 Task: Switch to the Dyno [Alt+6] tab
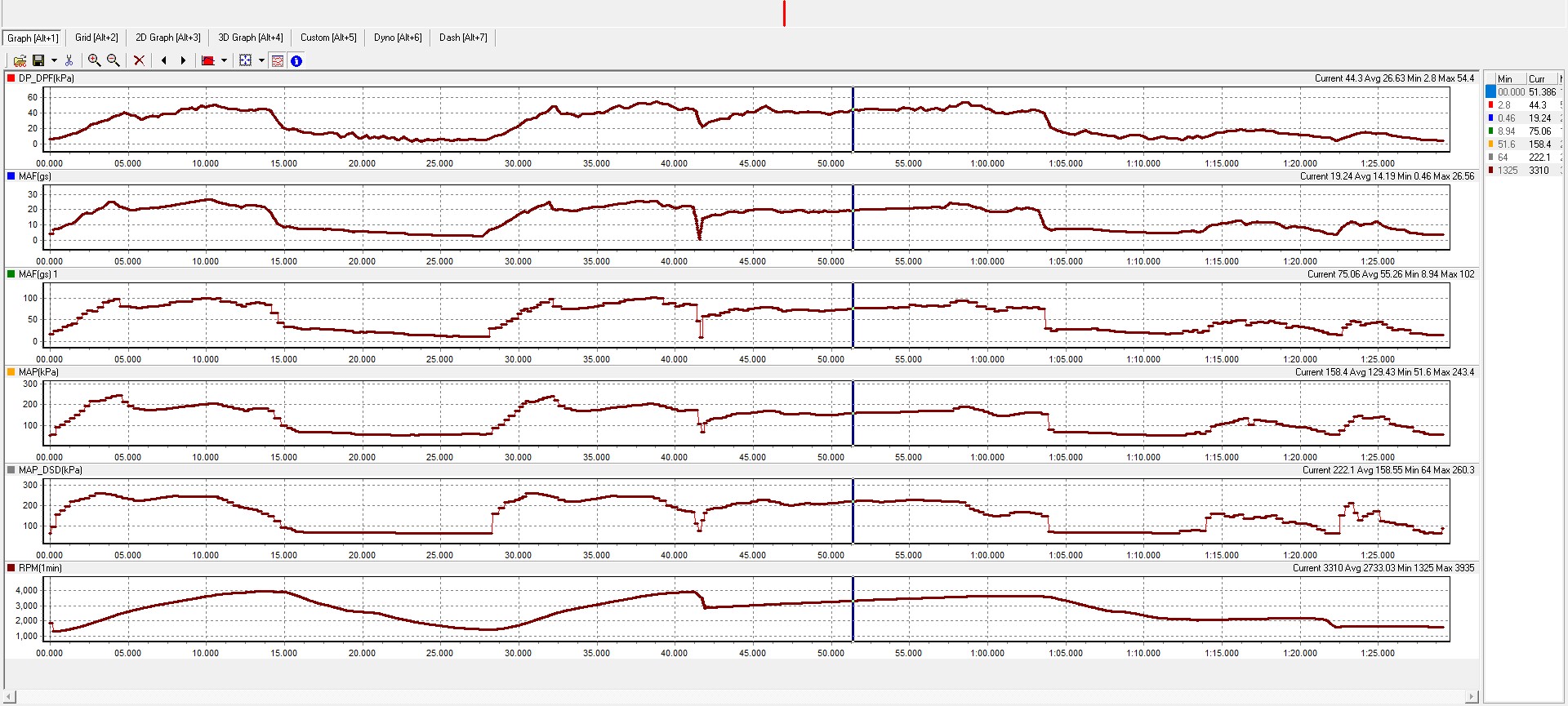click(x=398, y=38)
